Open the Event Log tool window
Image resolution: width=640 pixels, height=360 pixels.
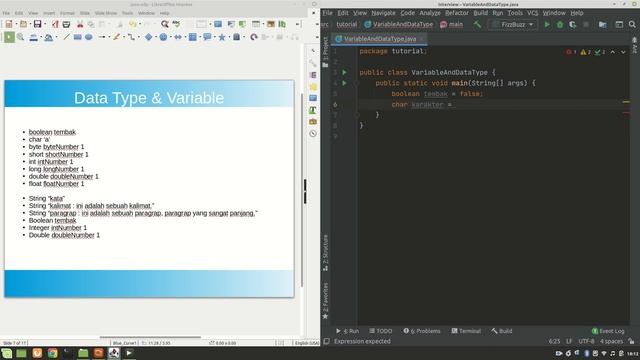click(x=608, y=331)
